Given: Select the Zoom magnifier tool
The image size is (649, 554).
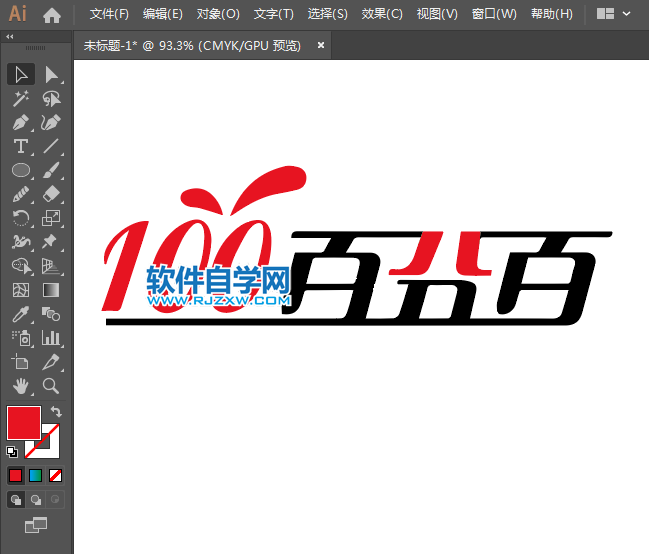Looking at the screenshot, I should (51, 386).
